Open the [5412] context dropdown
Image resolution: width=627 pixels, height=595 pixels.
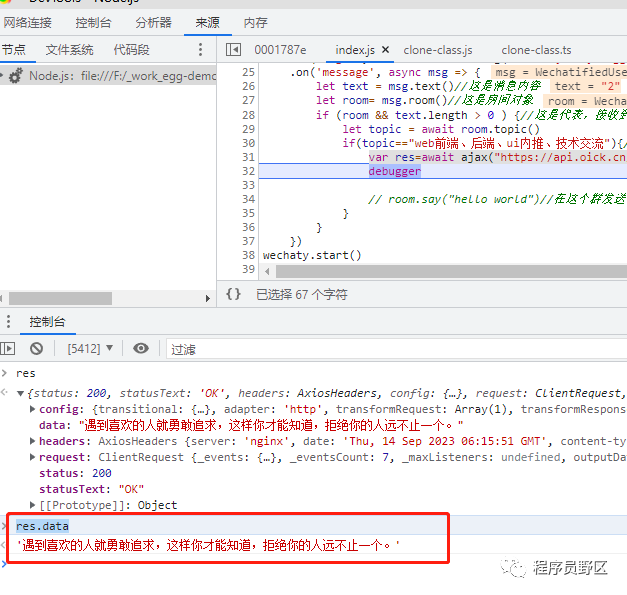90,349
